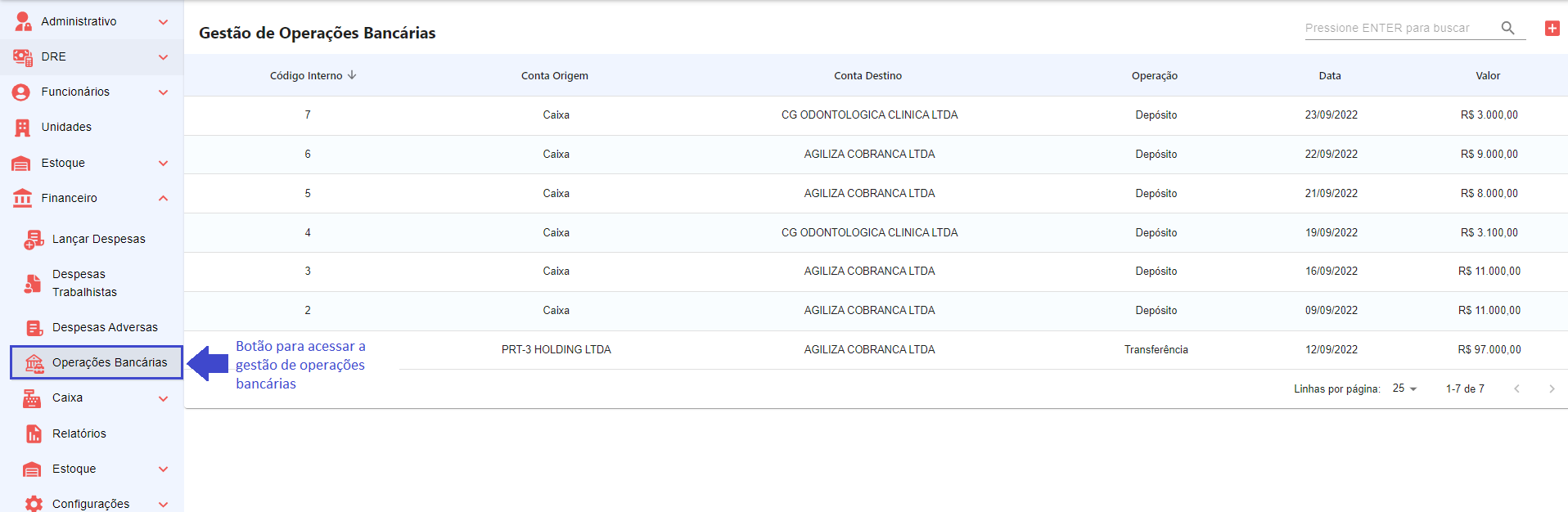Click the red plus add operation icon
Image resolution: width=1568 pixels, height=512 pixels.
click(1552, 29)
